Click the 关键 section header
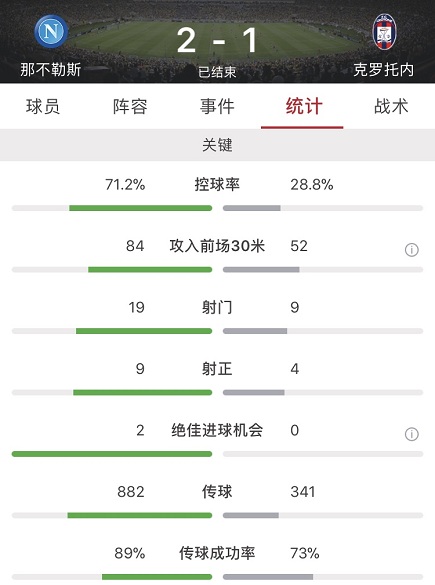The image size is (435, 585). (x=217, y=145)
